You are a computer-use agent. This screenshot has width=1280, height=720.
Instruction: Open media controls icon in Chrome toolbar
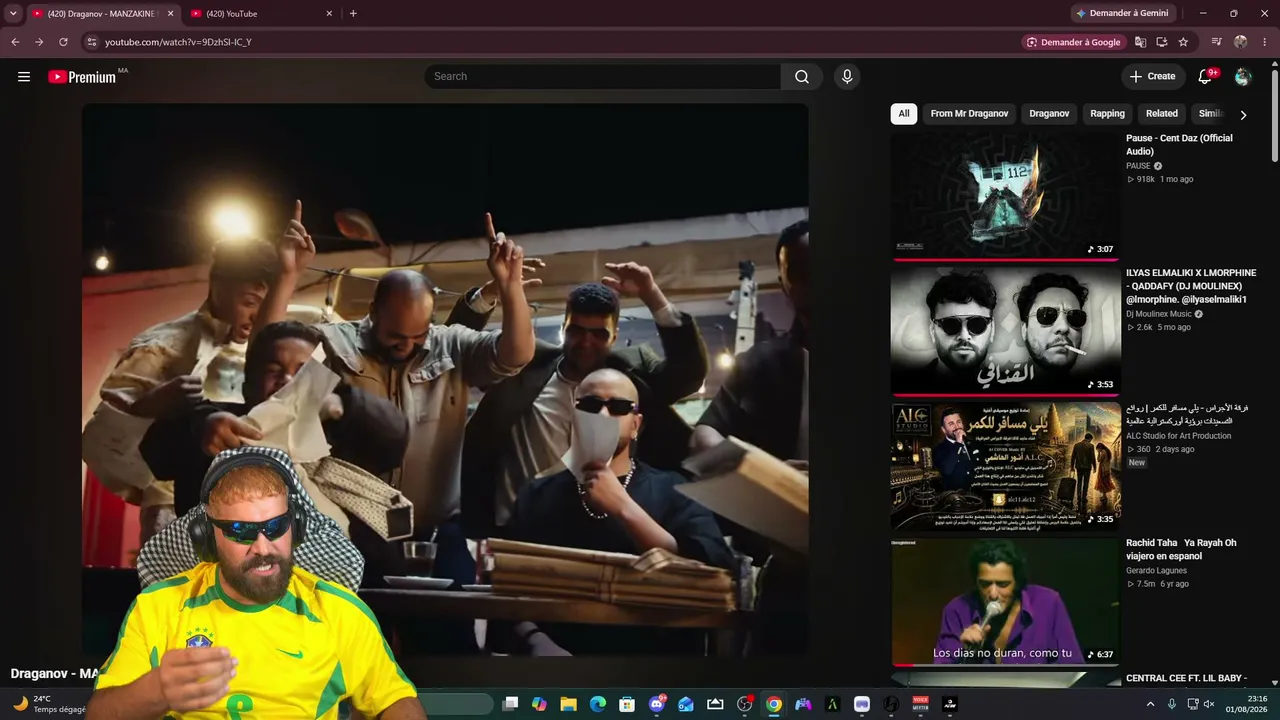1216,42
